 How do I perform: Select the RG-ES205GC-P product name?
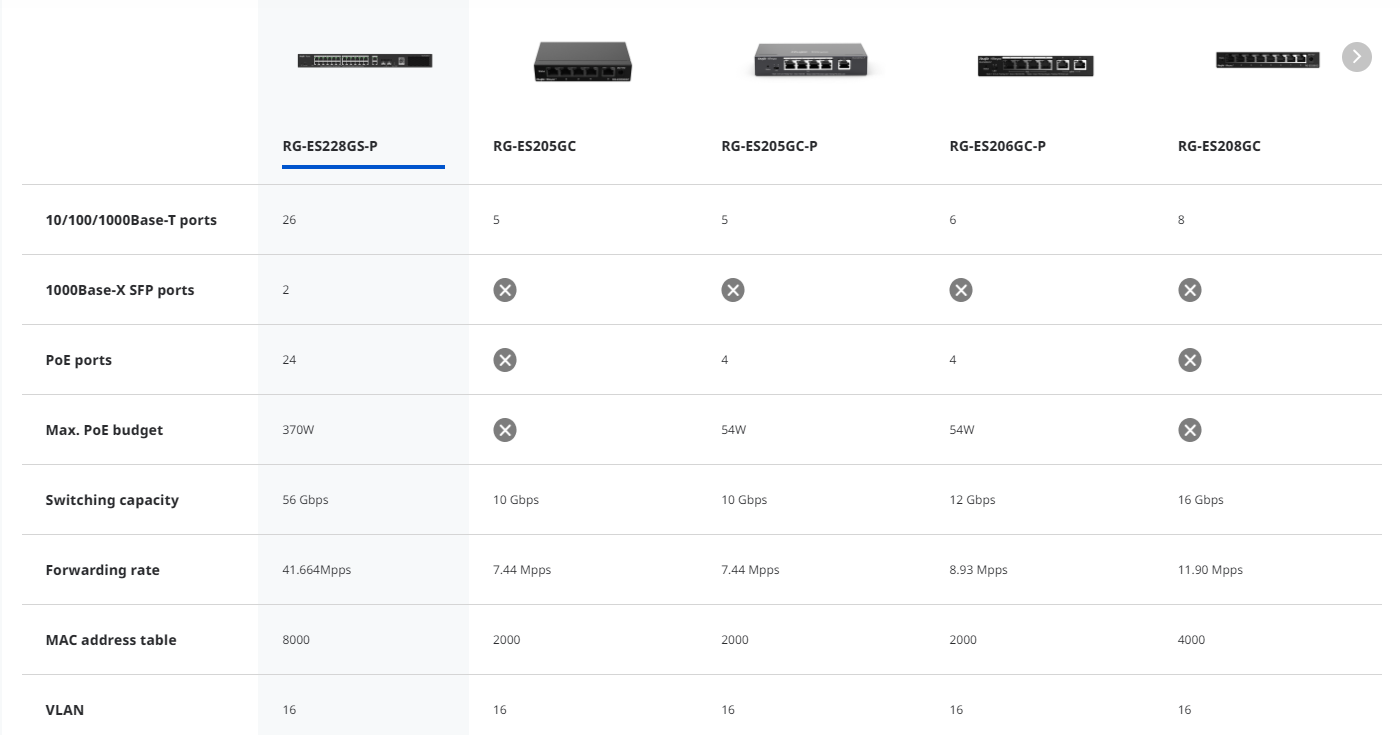769,146
